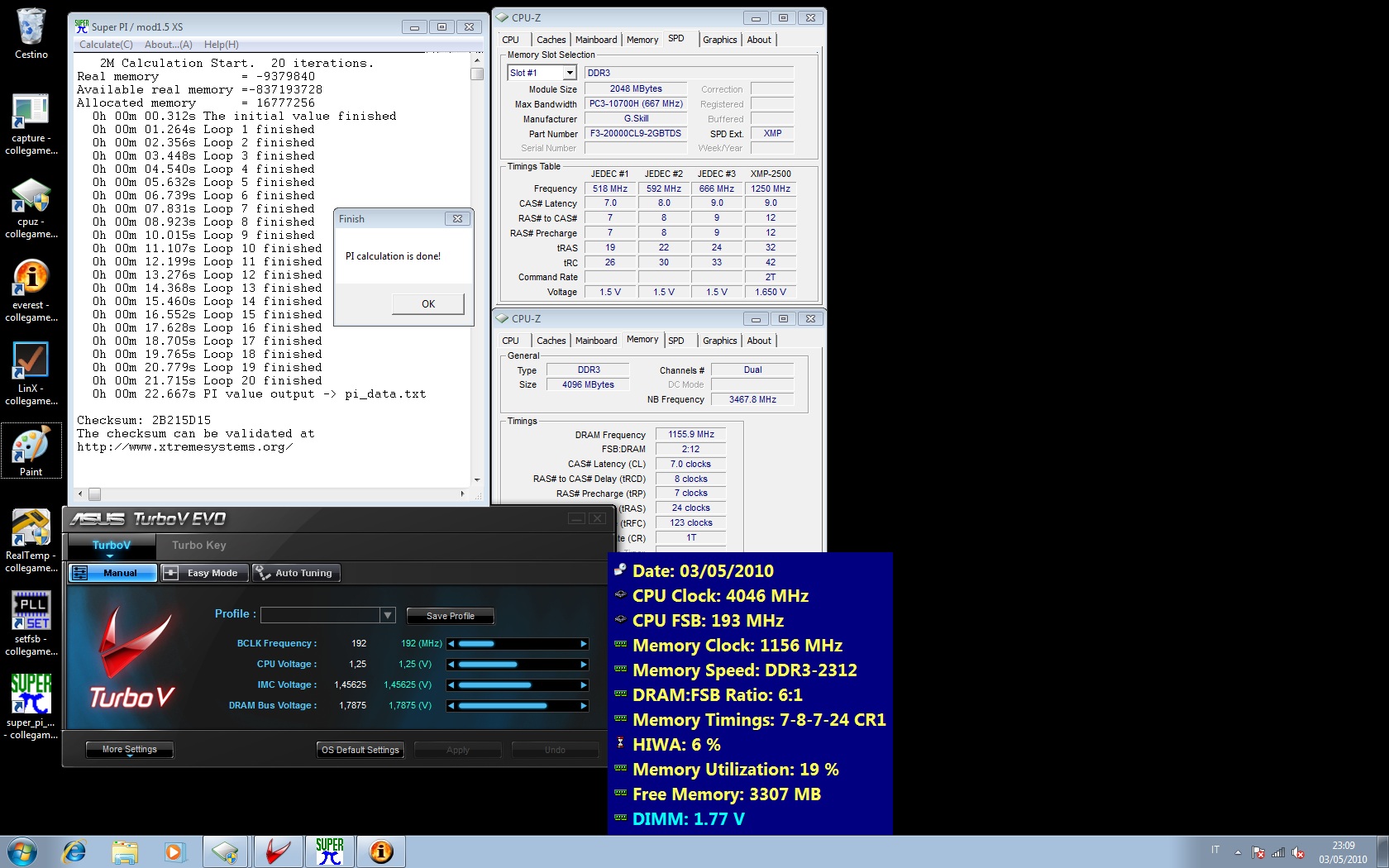Select the cpuz desktop shortcut
The width and height of the screenshot is (1389, 868).
[31, 208]
